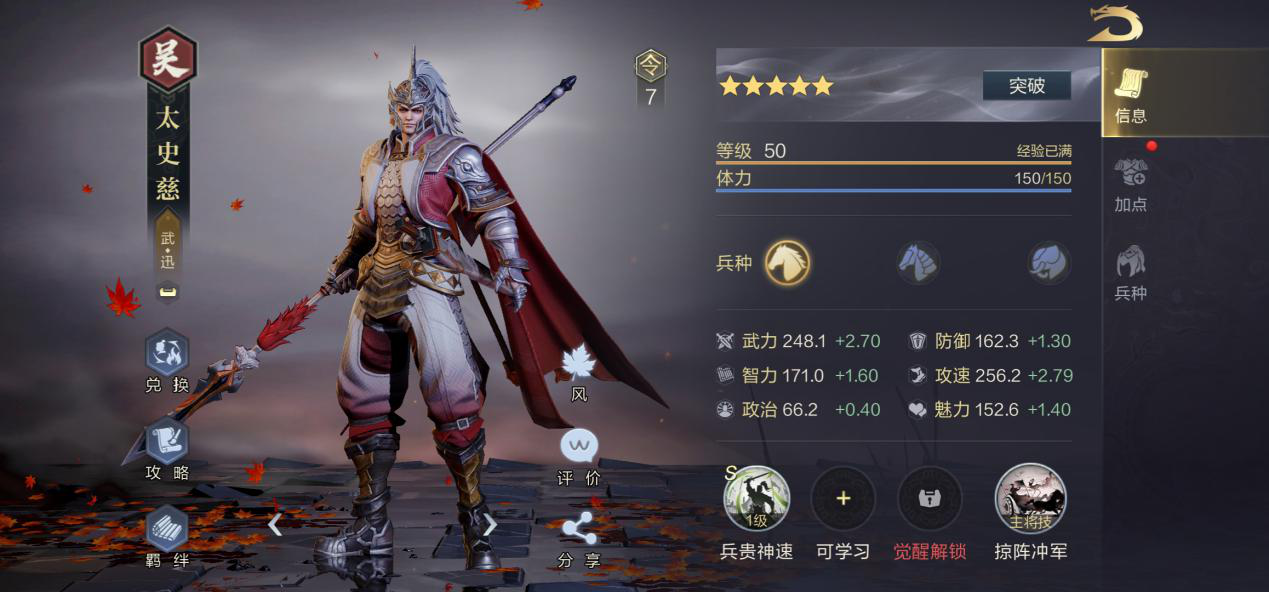The height and width of the screenshot is (592, 1269).
Task: Open the 兵贵神速 skill icon
Action: point(756,498)
